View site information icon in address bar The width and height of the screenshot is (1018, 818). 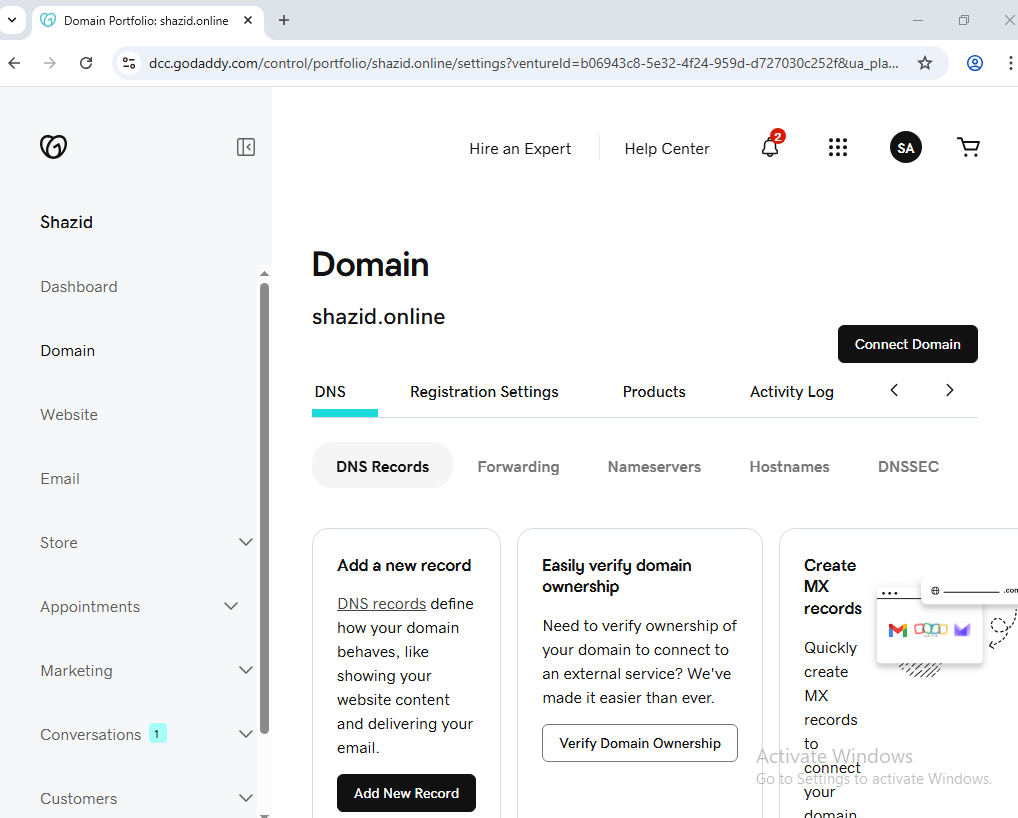click(129, 63)
